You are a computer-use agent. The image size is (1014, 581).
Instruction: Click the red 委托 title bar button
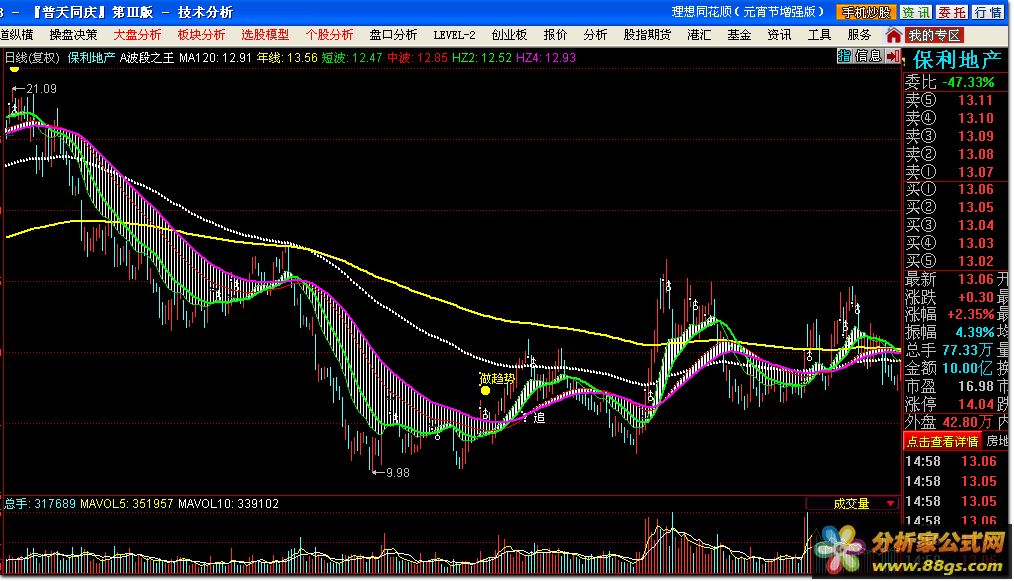click(952, 12)
